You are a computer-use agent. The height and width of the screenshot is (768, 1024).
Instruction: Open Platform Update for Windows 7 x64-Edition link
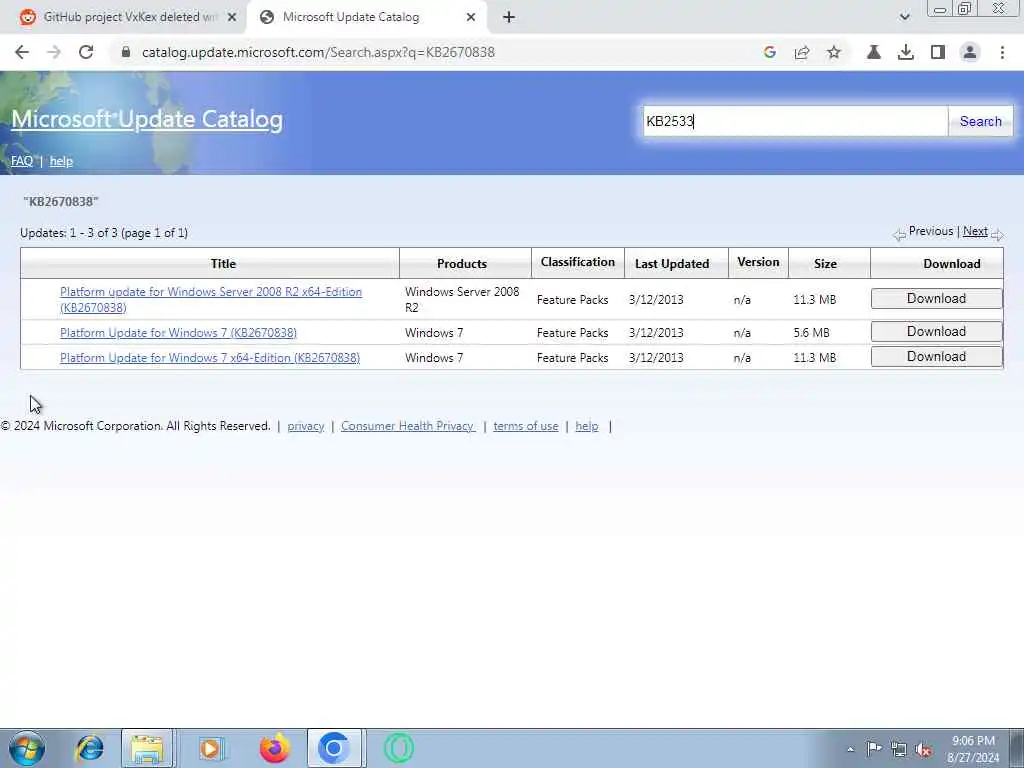click(x=210, y=358)
